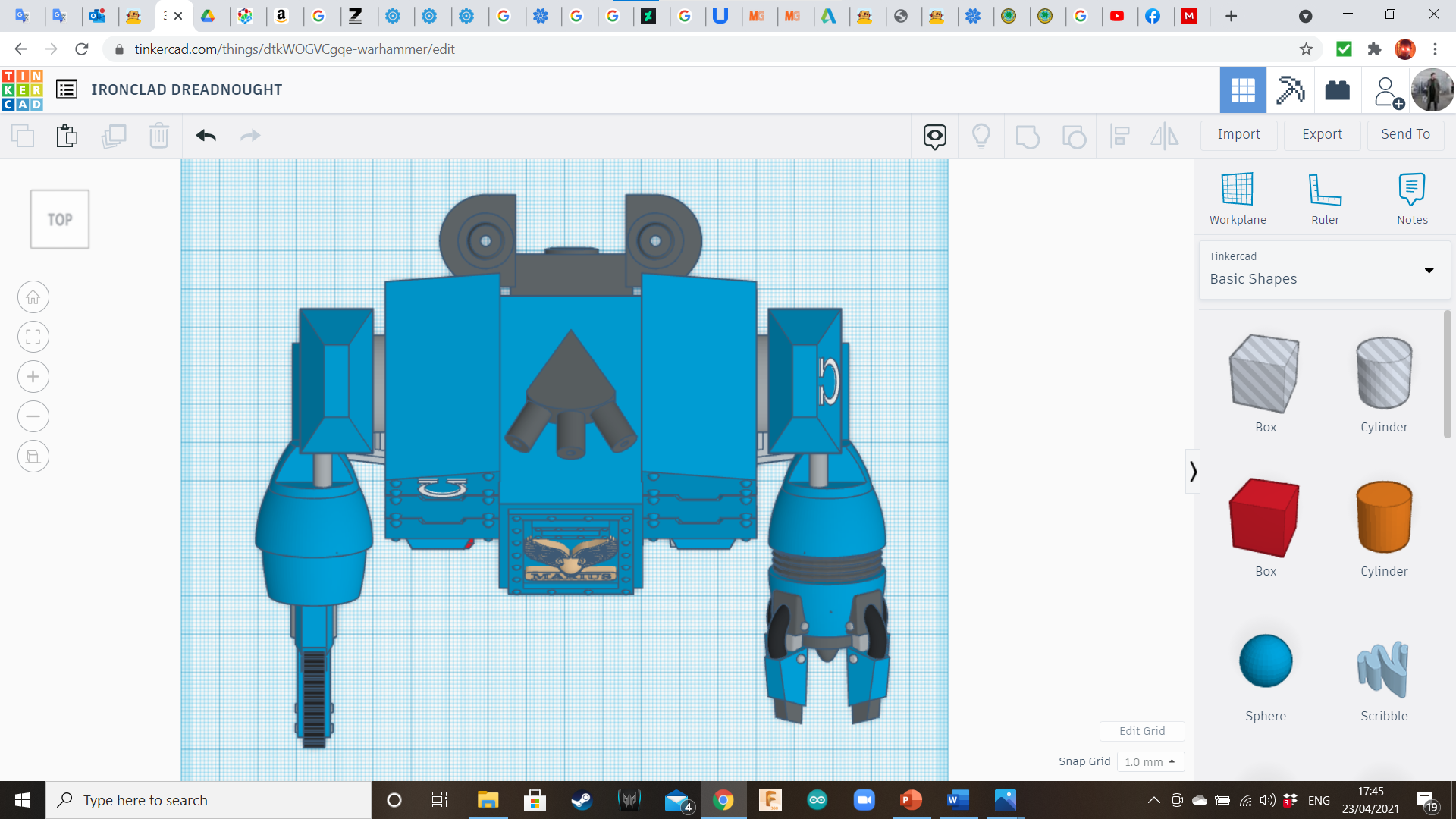Click the IRONCLAD DREADNOUGHT design name
The height and width of the screenshot is (819, 1456).
tap(187, 89)
